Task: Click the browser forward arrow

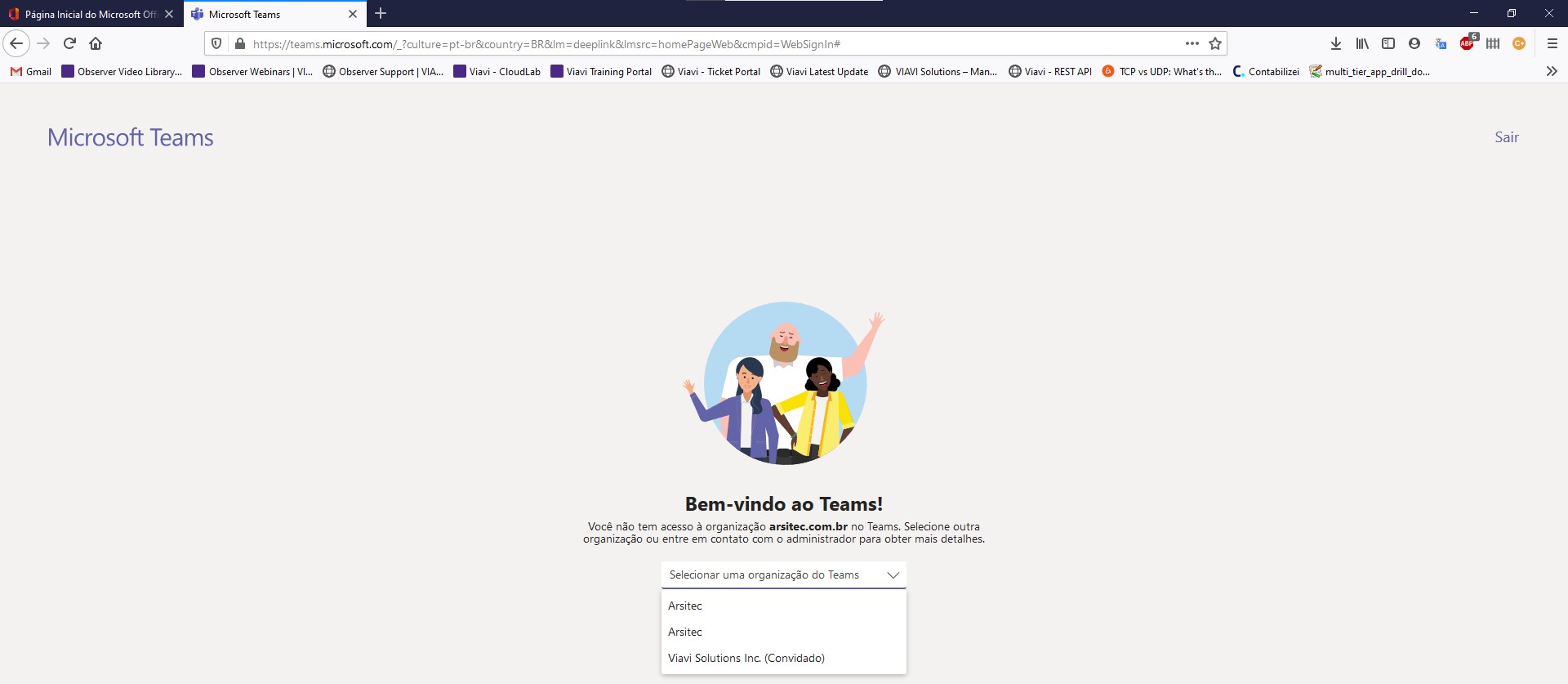Action: coord(44,43)
